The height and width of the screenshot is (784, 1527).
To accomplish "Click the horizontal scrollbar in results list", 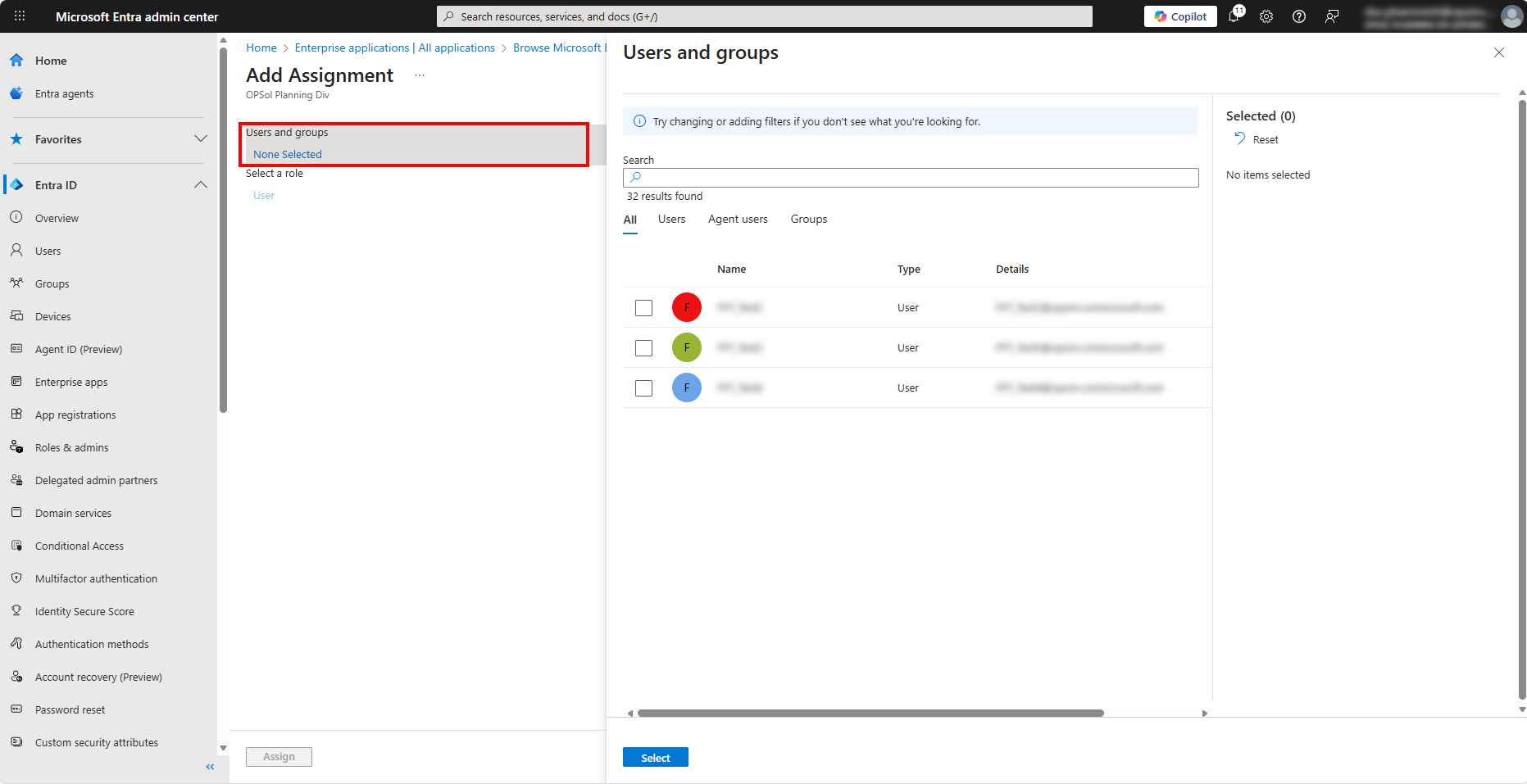I will (x=870, y=714).
